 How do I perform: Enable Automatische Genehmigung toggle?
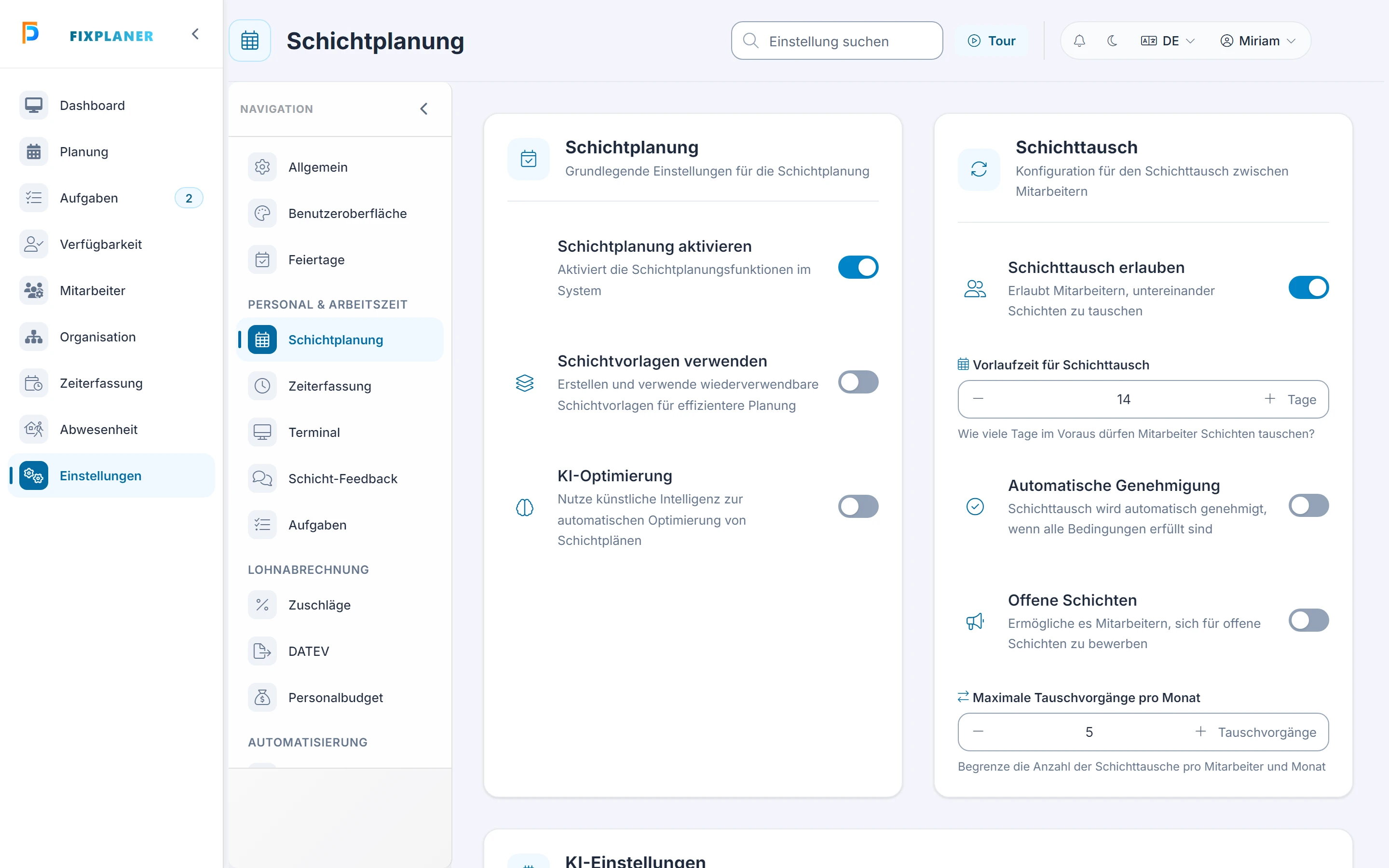pyautogui.click(x=1308, y=506)
